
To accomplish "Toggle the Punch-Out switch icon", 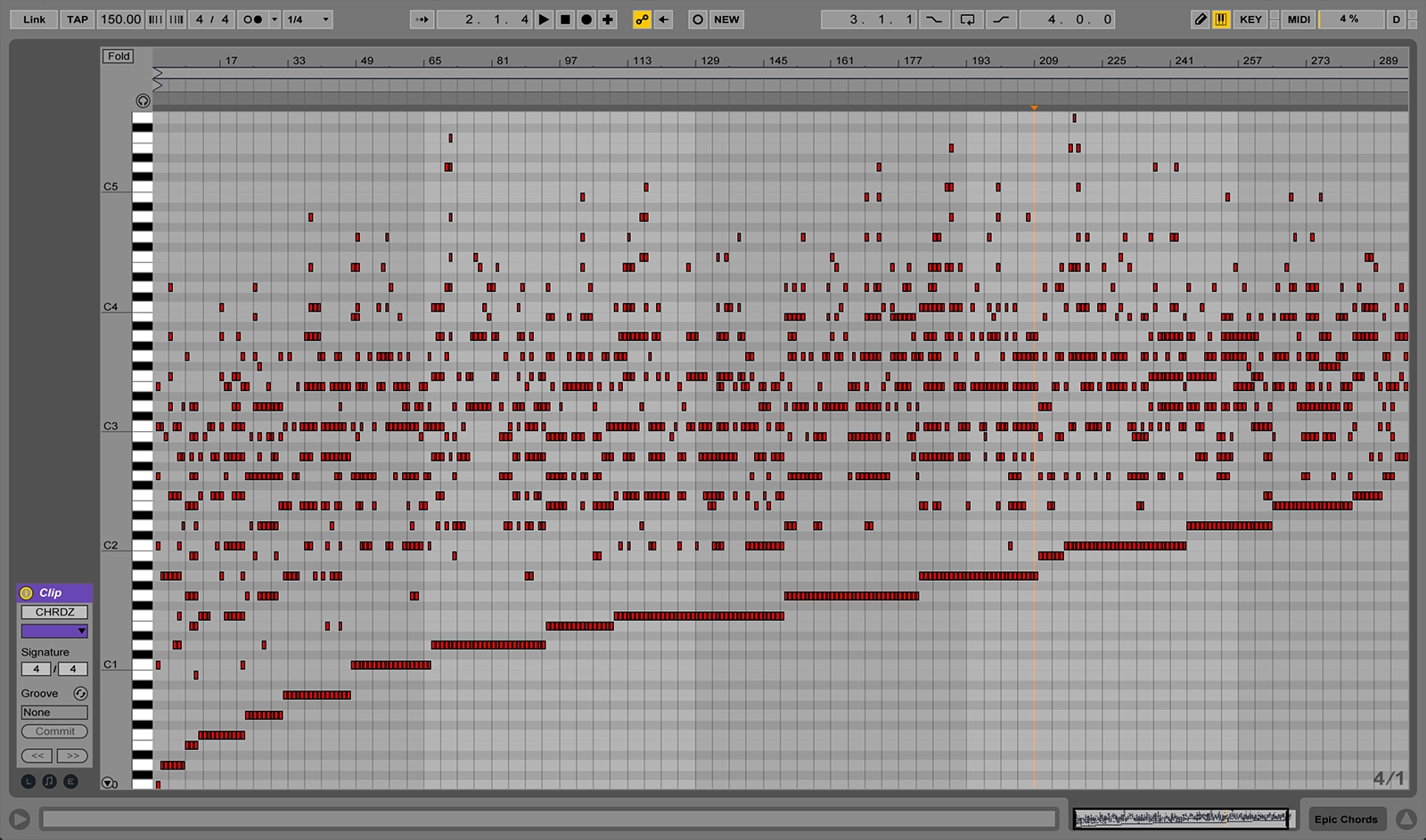I will pyautogui.click(x=1001, y=20).
